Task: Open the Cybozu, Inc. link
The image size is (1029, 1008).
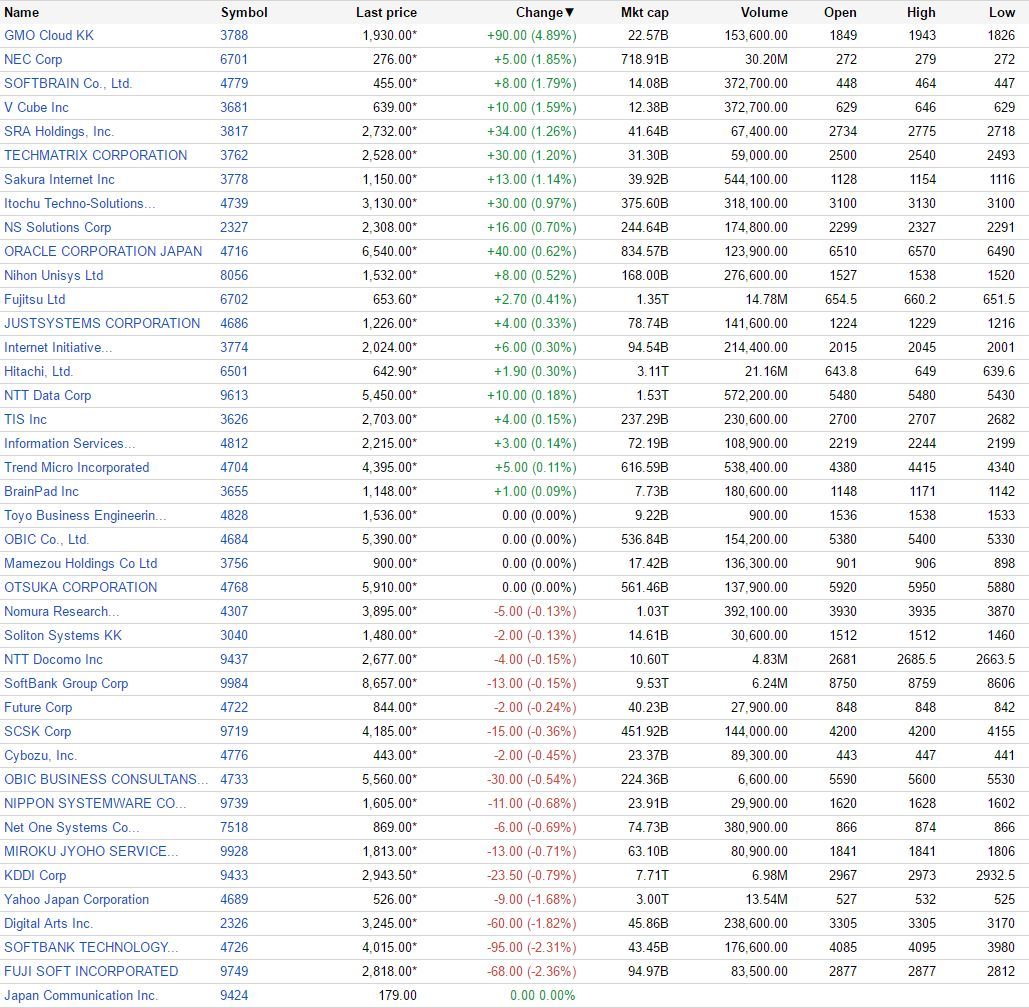Action: coord(41,756)
